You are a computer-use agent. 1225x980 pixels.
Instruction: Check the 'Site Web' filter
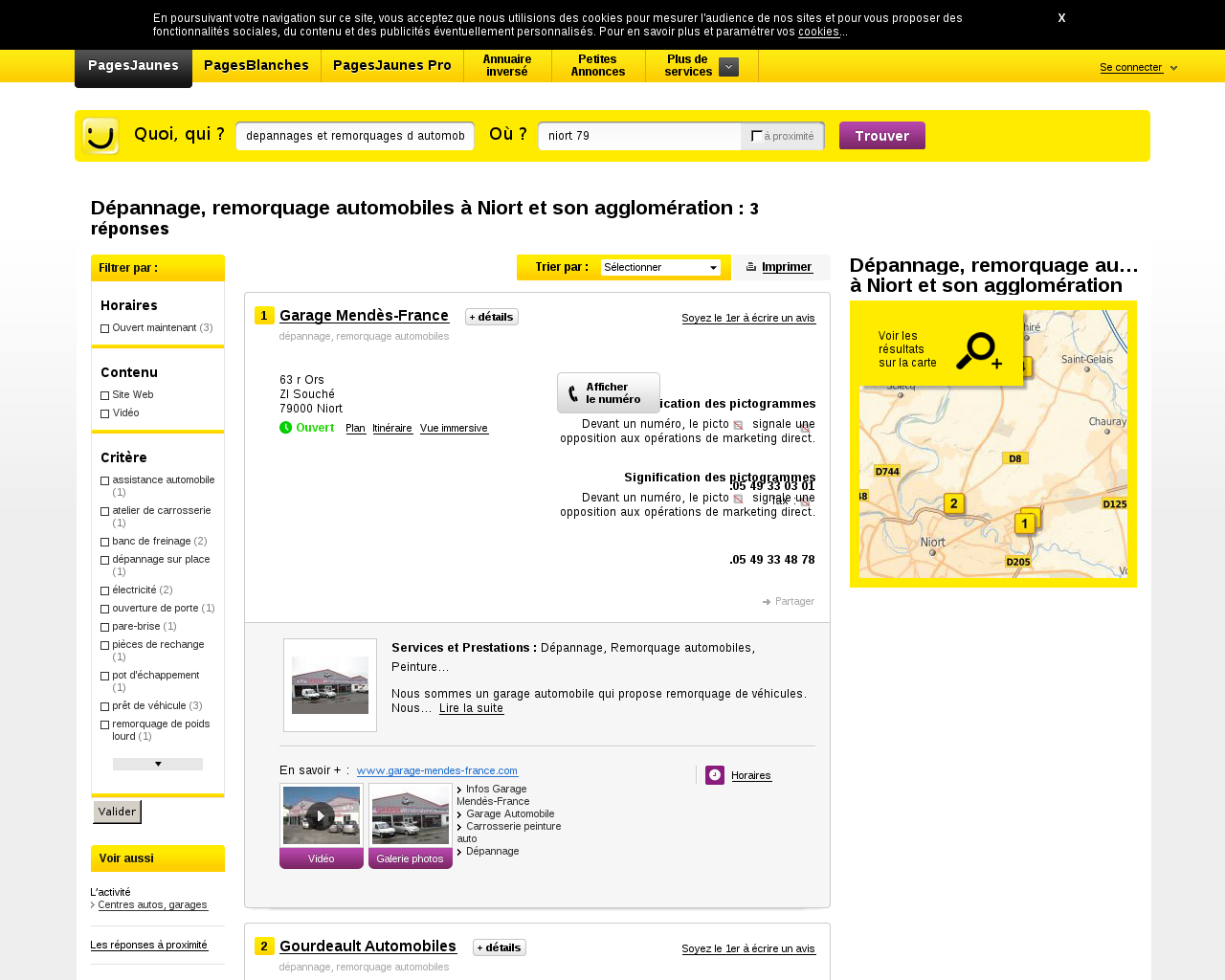pos(105,395)
